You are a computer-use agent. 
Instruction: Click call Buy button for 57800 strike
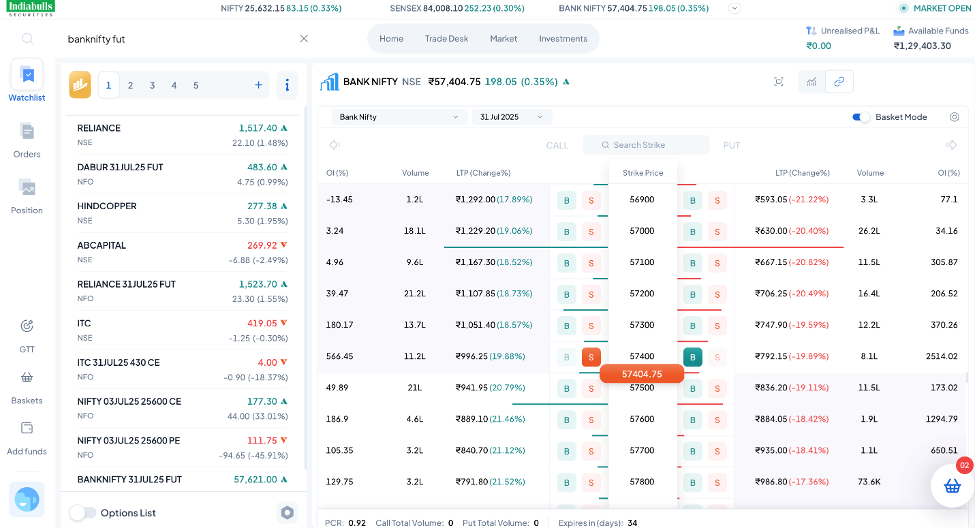566,482
